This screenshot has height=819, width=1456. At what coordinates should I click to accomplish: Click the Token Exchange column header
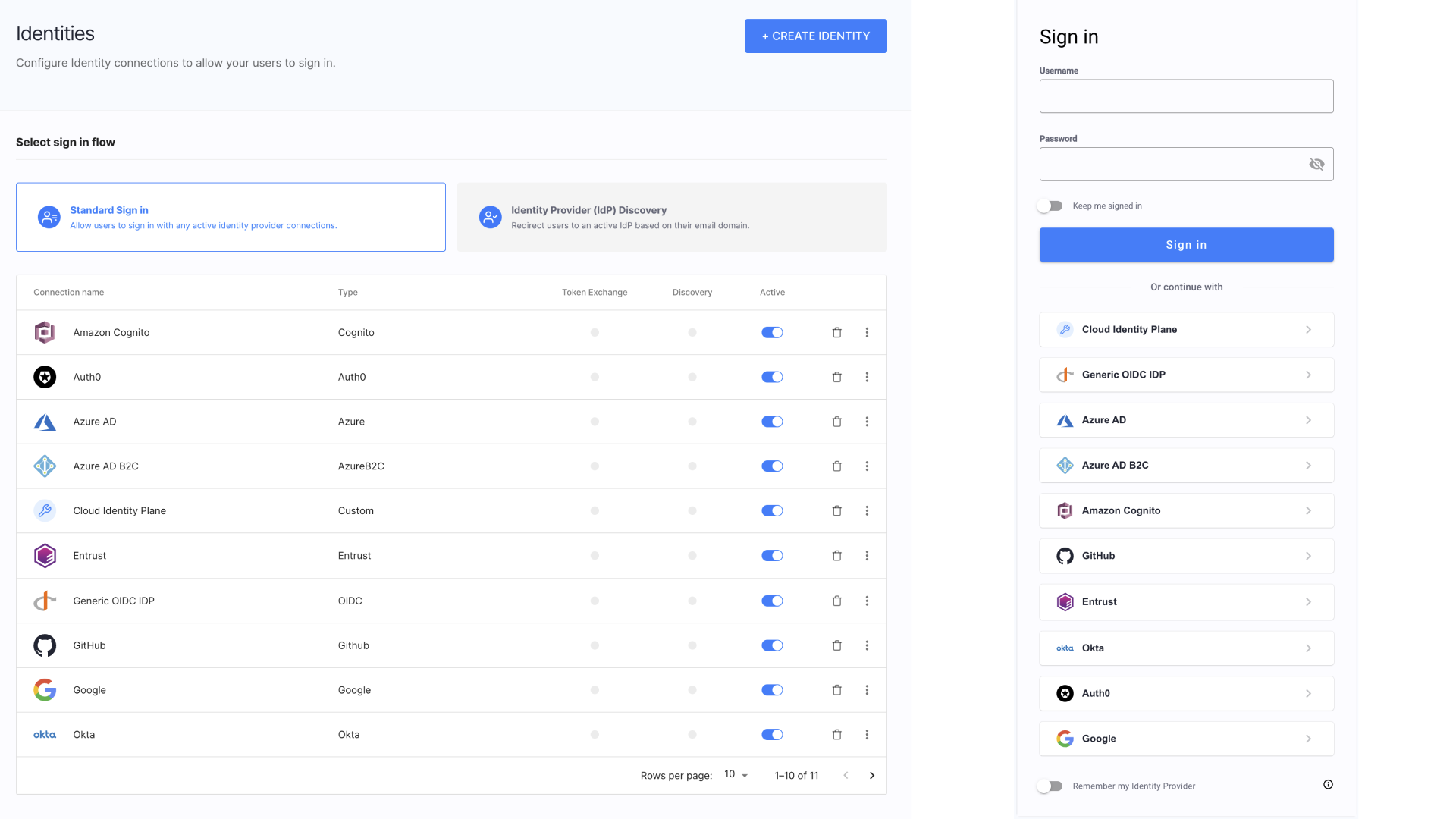point(595,293)
